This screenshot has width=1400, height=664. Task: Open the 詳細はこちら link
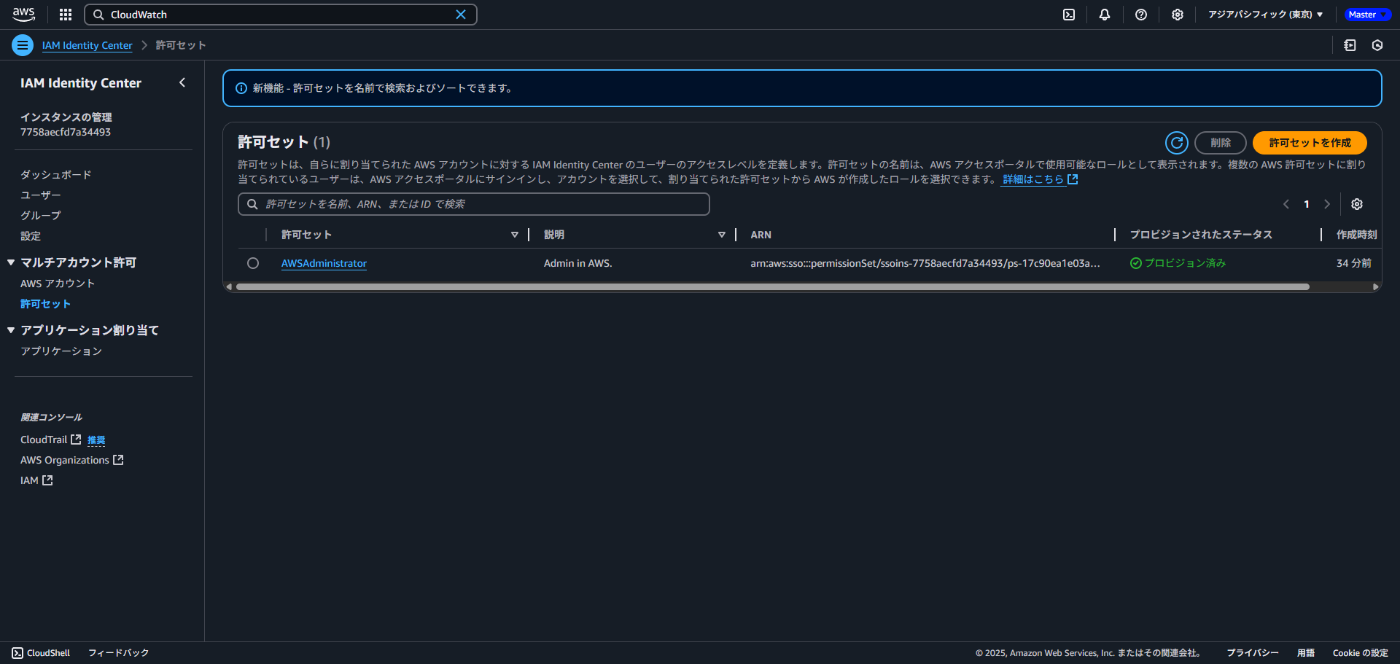(1040, 180)
